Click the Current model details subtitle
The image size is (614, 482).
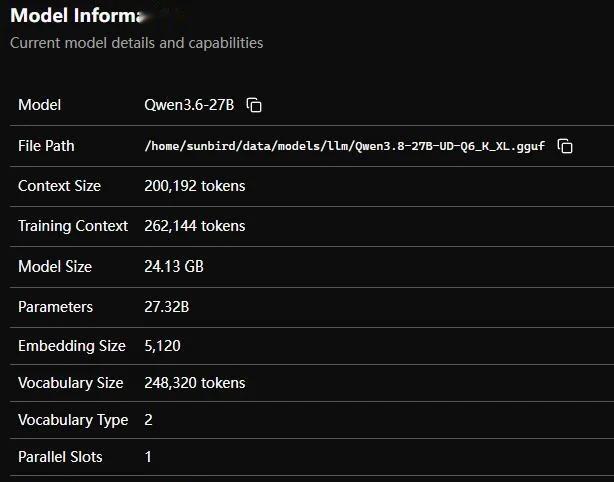click(137, 43)
